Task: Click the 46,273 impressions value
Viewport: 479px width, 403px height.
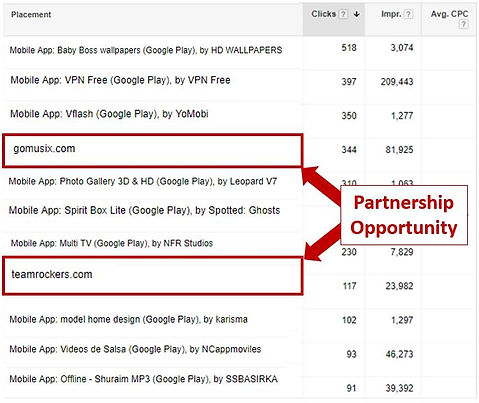Action: [399, 354]
